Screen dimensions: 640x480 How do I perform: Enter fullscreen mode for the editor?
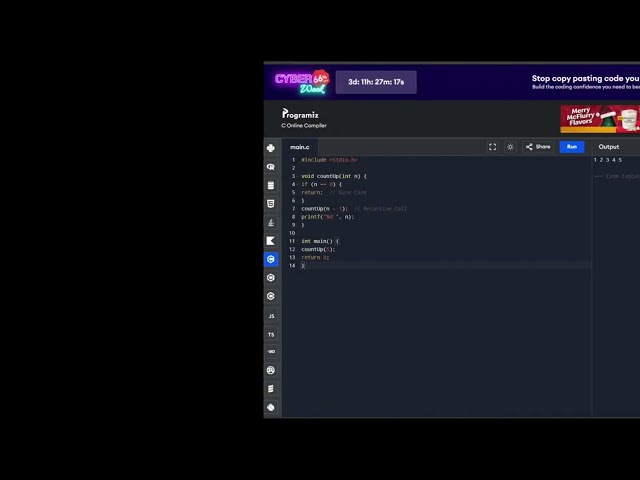[493, 147]
